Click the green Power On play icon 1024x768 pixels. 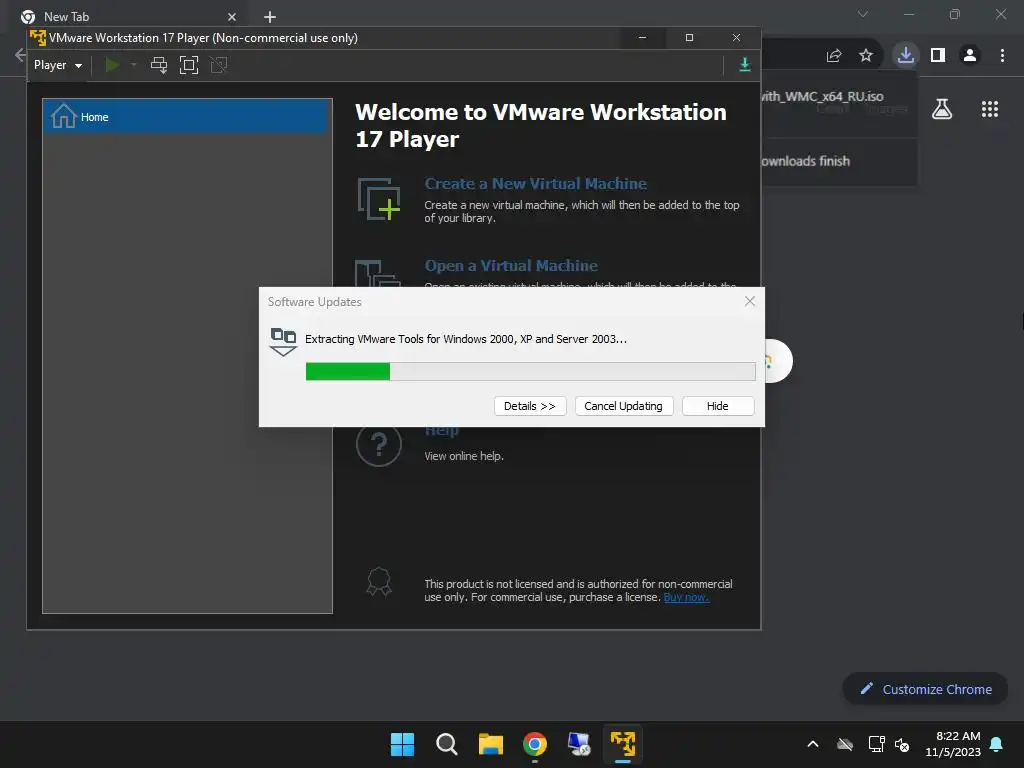coord(112,65)
